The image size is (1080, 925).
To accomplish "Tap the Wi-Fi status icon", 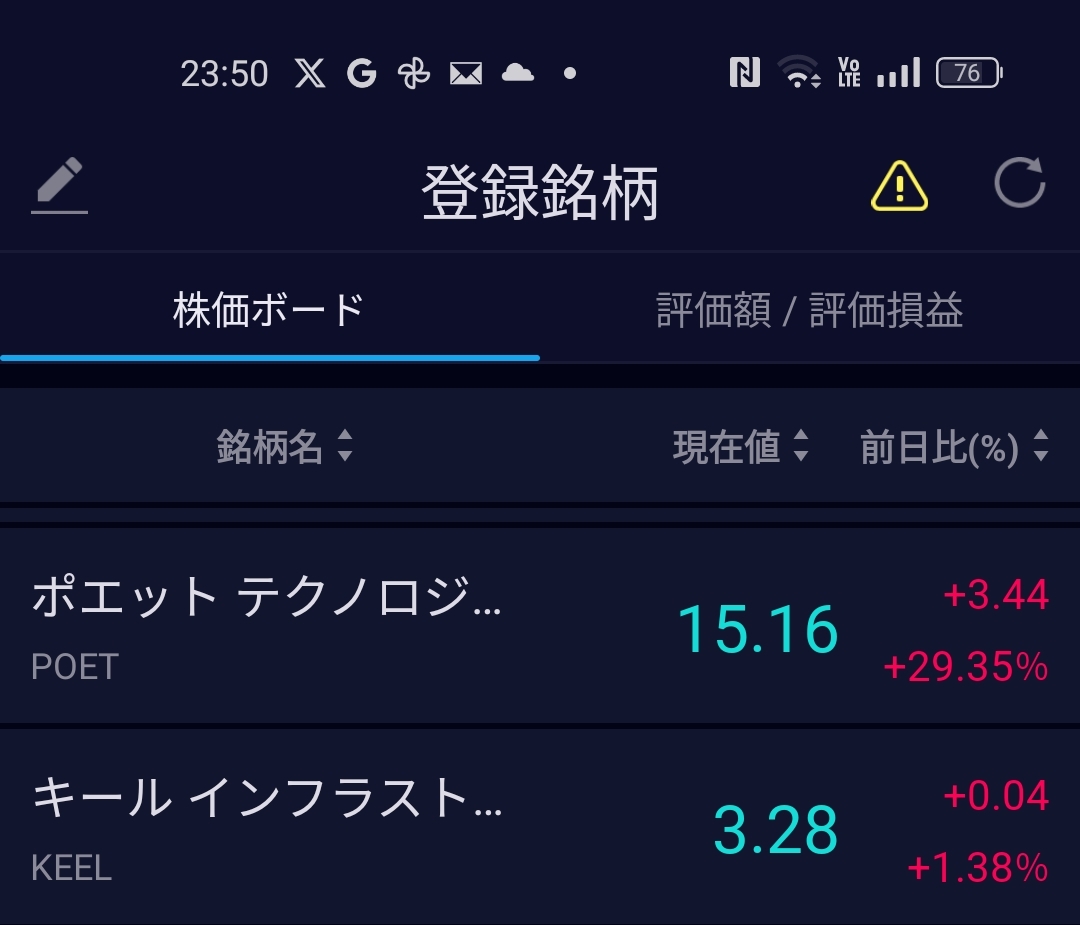I will pyautogui.click(x=799, y=73).
